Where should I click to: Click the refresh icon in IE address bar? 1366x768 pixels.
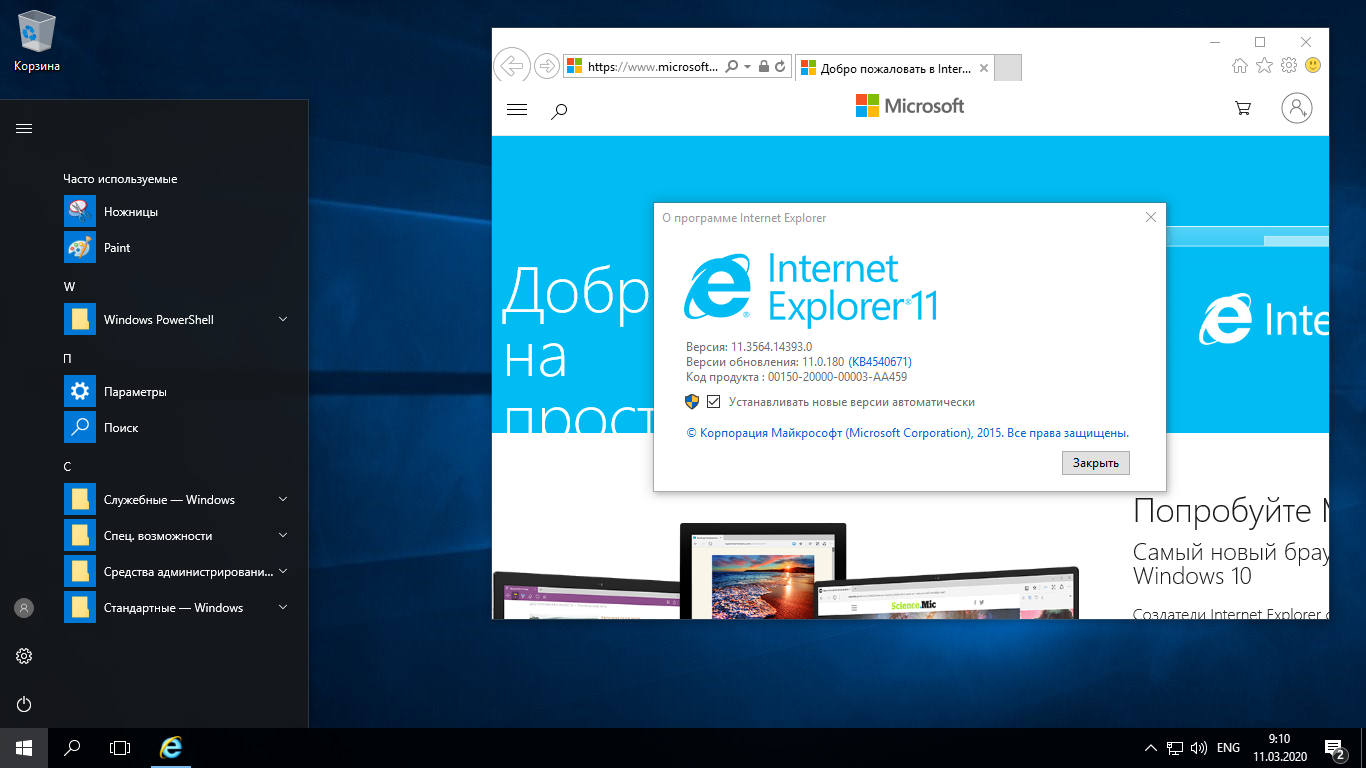pos(780,67)
